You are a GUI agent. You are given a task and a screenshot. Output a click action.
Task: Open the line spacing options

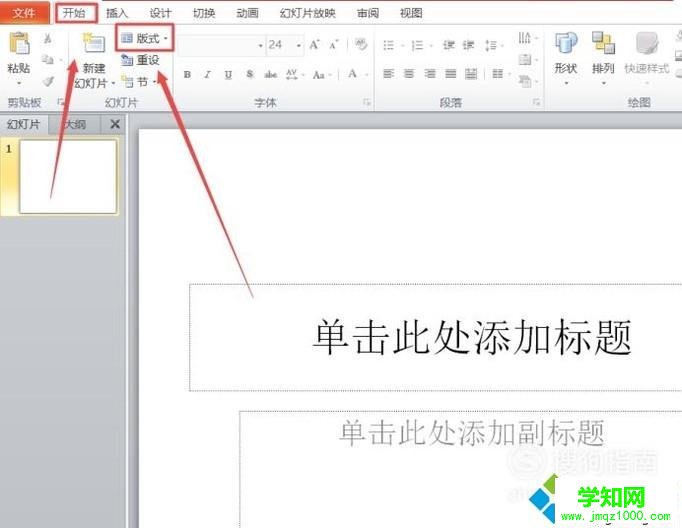coord(493,45)
